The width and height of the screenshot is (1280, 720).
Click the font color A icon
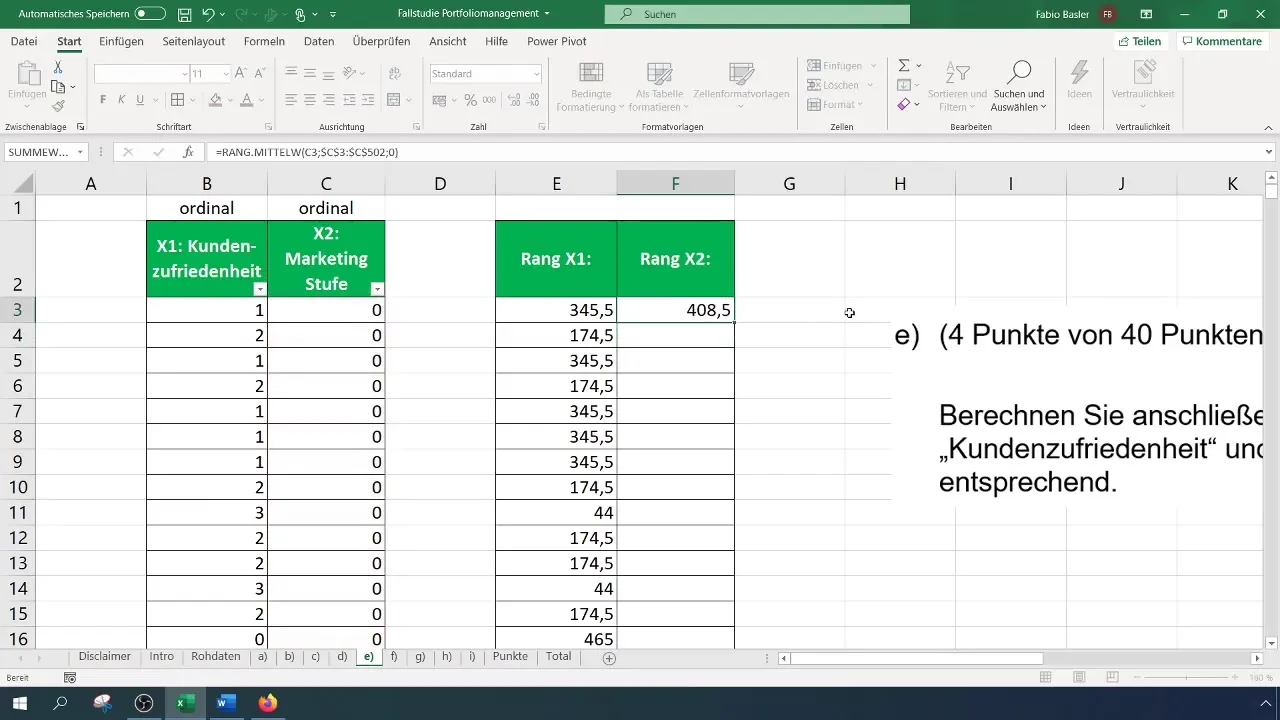point(245,100)
